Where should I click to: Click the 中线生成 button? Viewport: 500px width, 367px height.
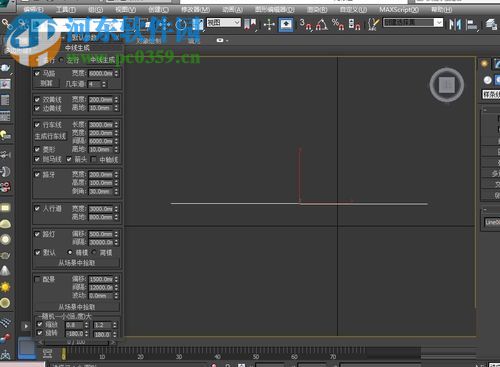point(102,60)
